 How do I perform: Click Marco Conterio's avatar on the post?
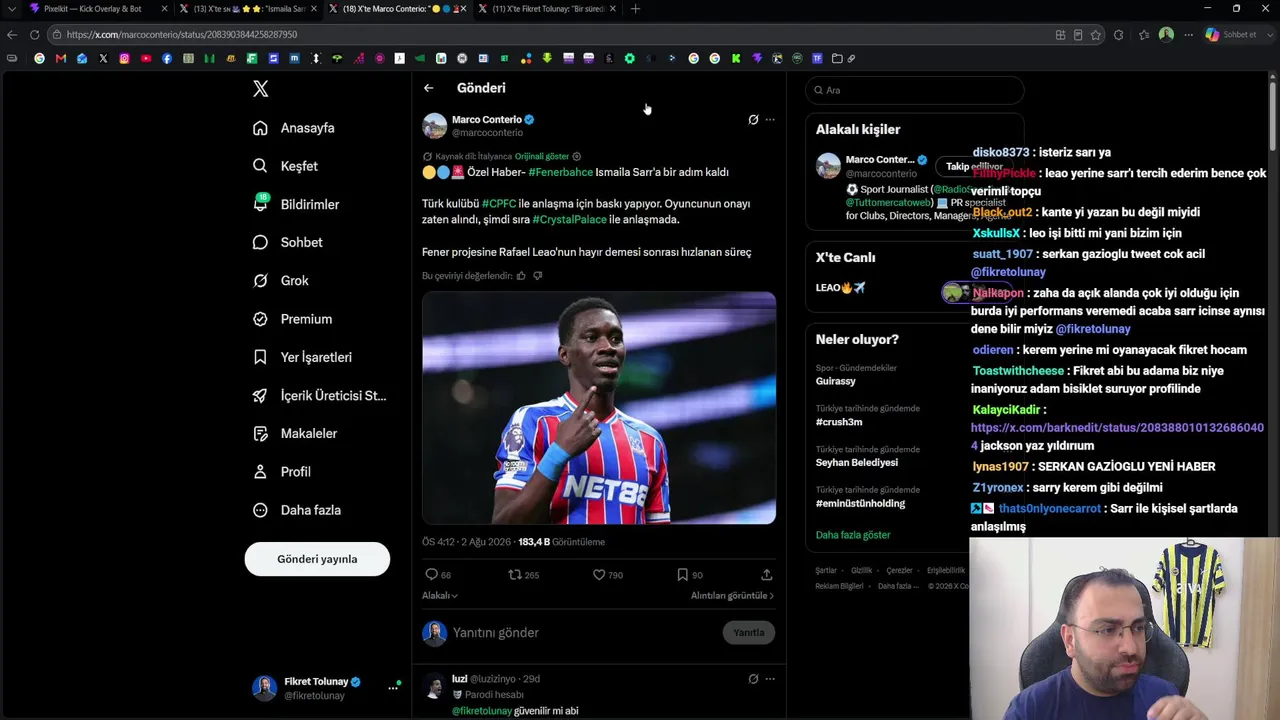[434, 126]
